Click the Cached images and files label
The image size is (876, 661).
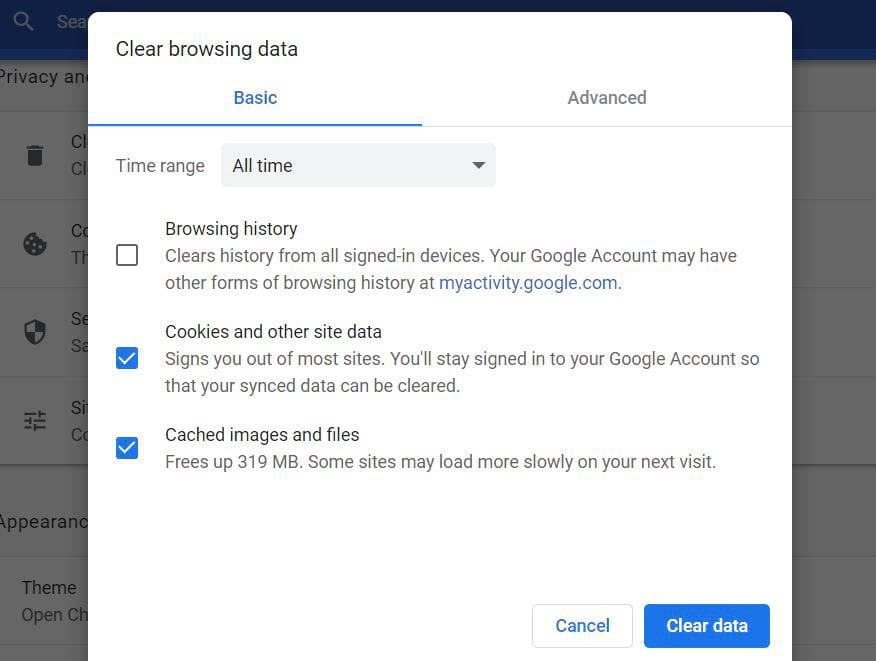tap(262, 435)
